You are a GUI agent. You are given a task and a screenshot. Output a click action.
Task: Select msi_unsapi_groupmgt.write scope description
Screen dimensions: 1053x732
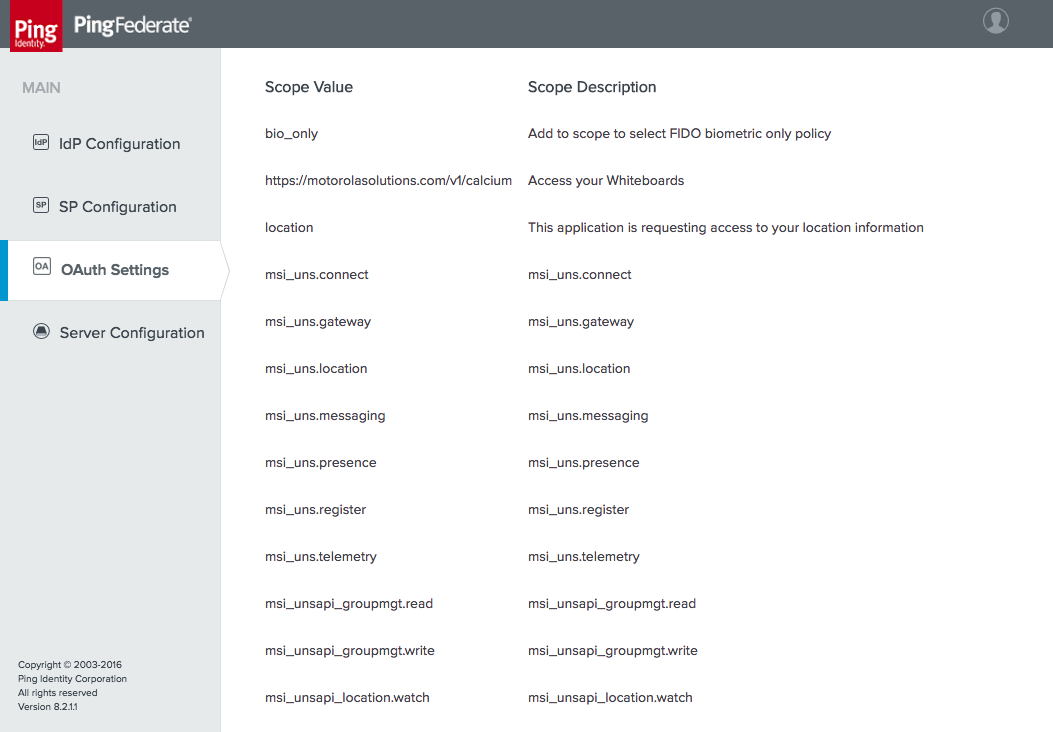coord(612,651)
